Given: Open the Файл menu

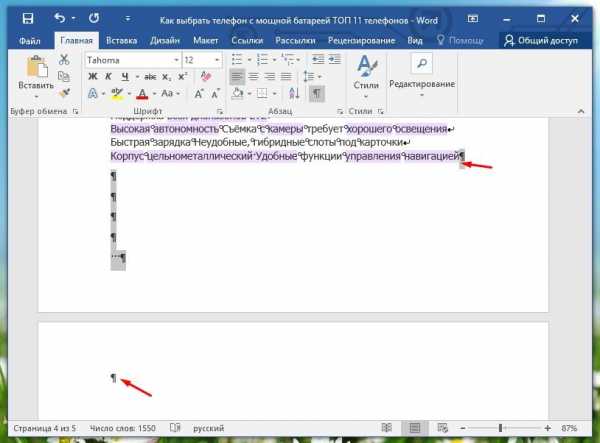Looking at the screenshot, I should [28, 40].
